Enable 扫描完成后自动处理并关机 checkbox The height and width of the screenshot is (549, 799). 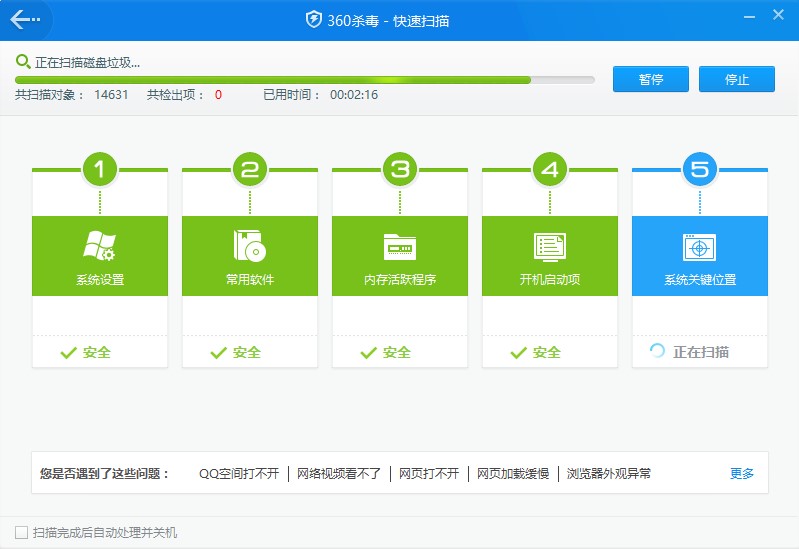[x=22, y=532]
